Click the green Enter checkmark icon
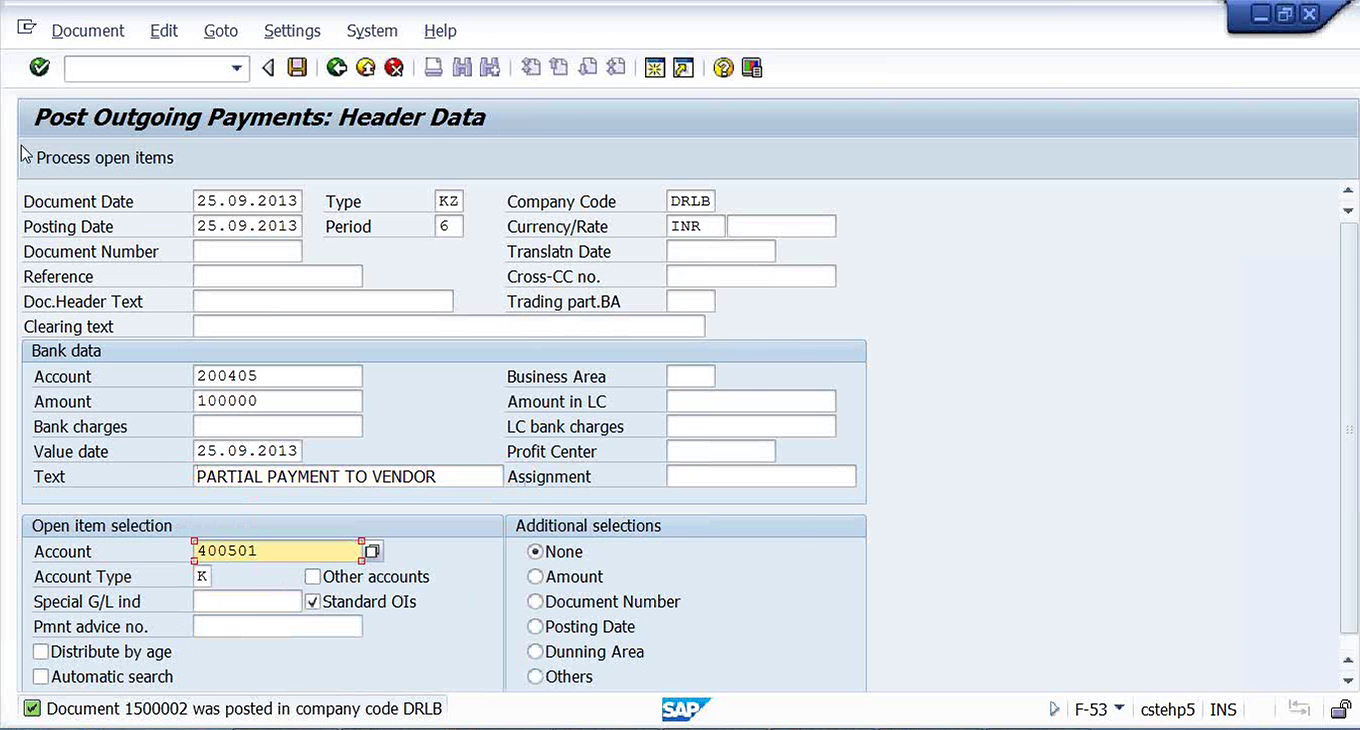1360x730 pixels. click(x=40, y=68)
